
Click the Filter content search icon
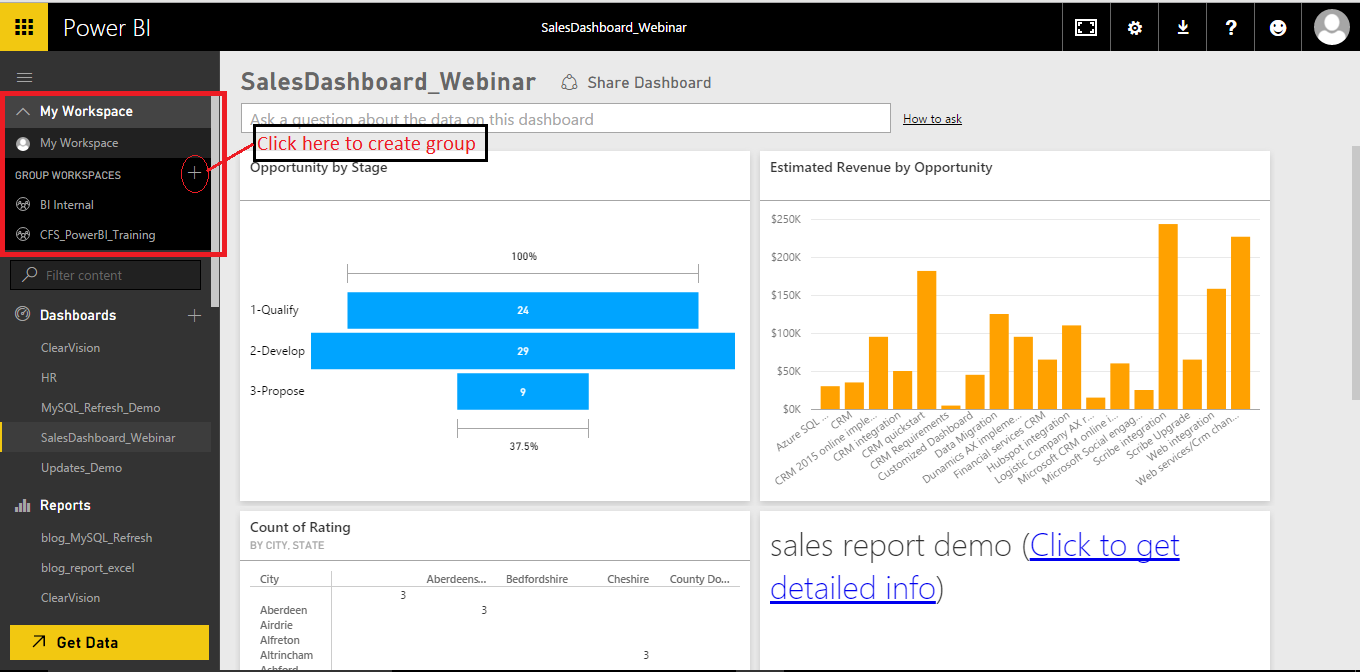(x=30, y=274)
